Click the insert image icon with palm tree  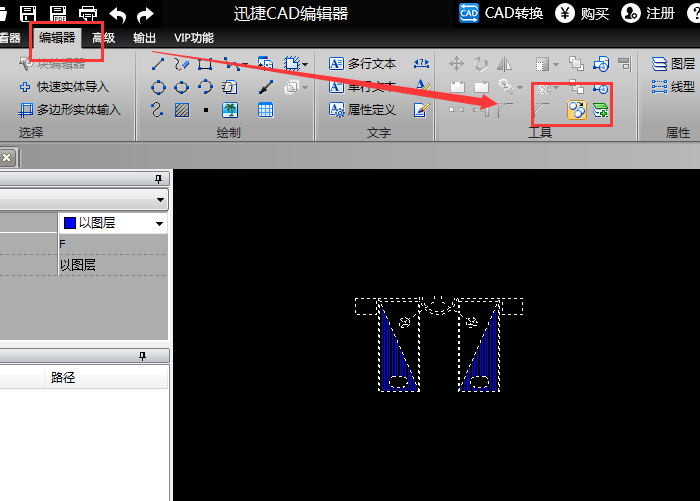pyautogui.click(x=230, y=110)
